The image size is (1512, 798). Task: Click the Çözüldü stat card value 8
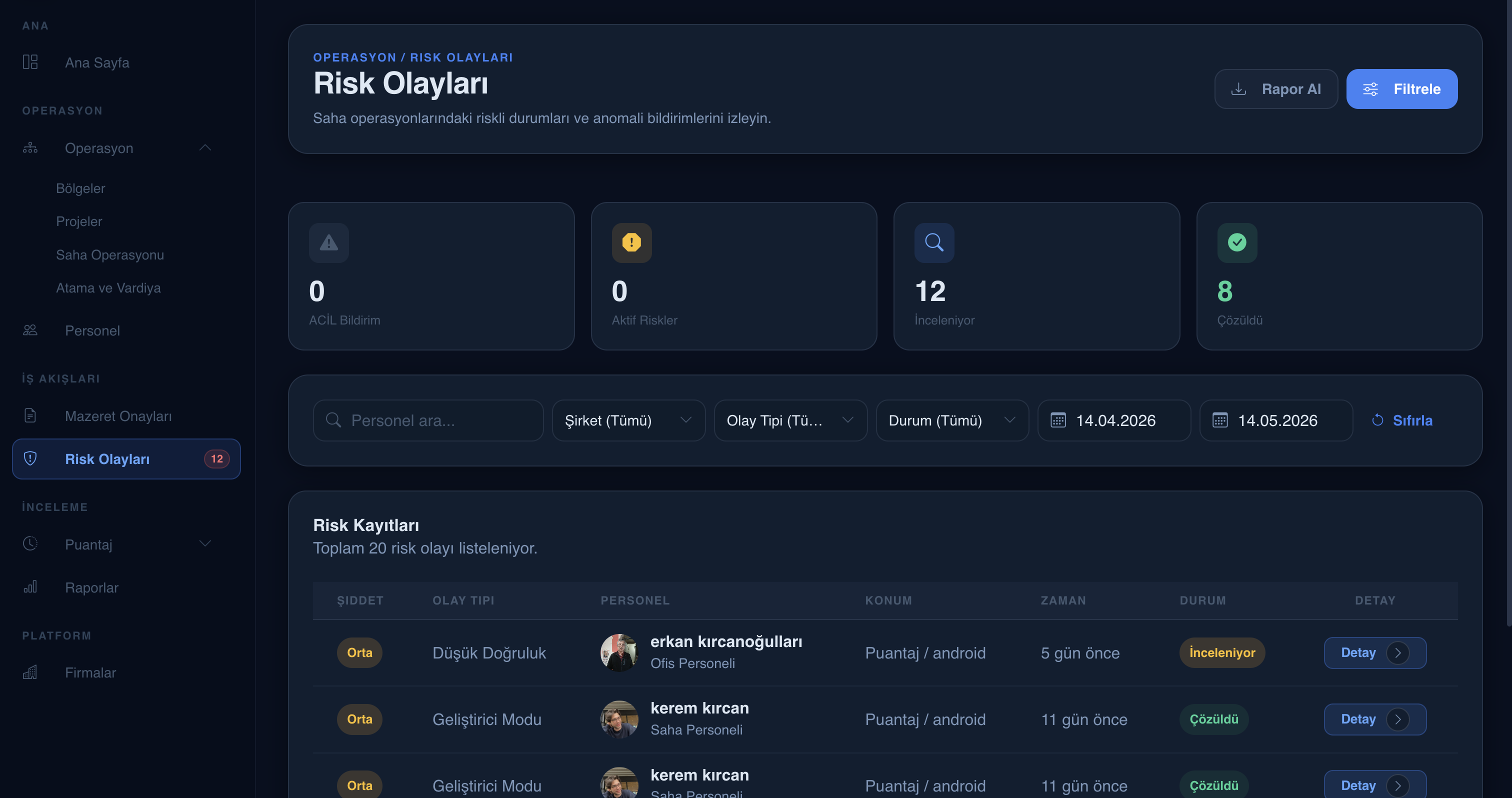point(1225,291)
